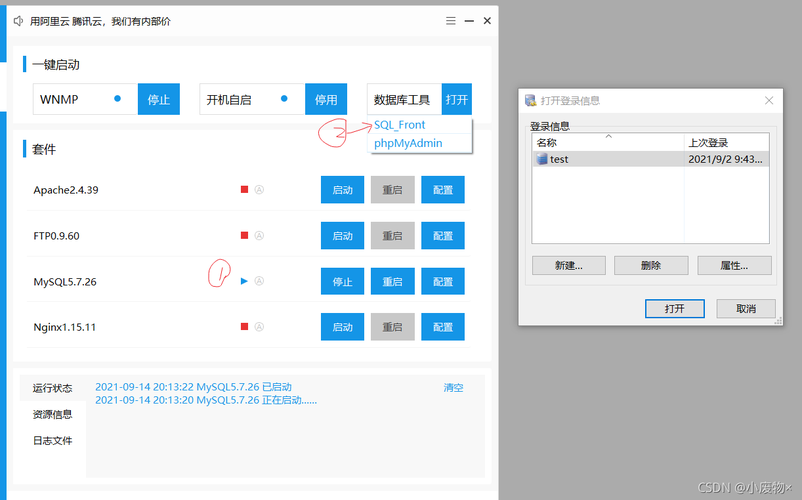
Task: Open Apache2.4.39 configuration
Action: click(x=443, y=190)
